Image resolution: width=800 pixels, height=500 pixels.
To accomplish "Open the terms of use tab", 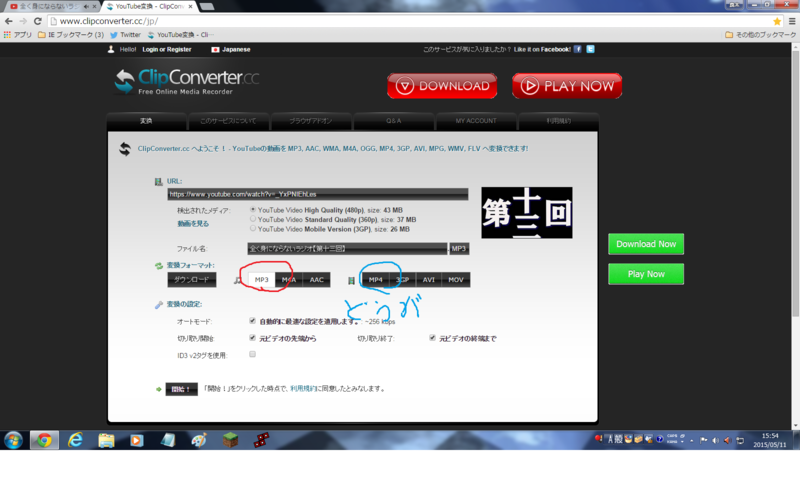I will click(x=558, y=121).
